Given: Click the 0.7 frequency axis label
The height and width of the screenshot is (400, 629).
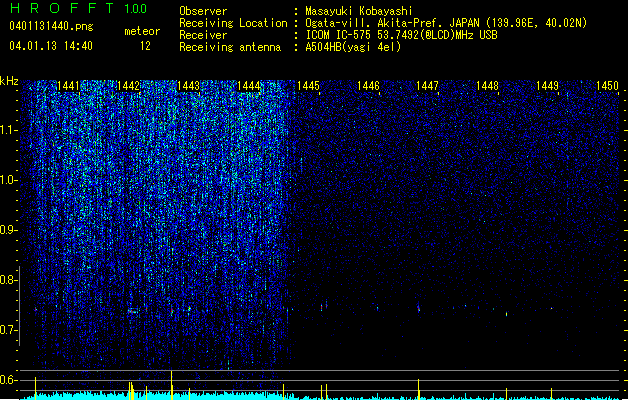Looking at the screenshot, I should [x=8, y=330].
